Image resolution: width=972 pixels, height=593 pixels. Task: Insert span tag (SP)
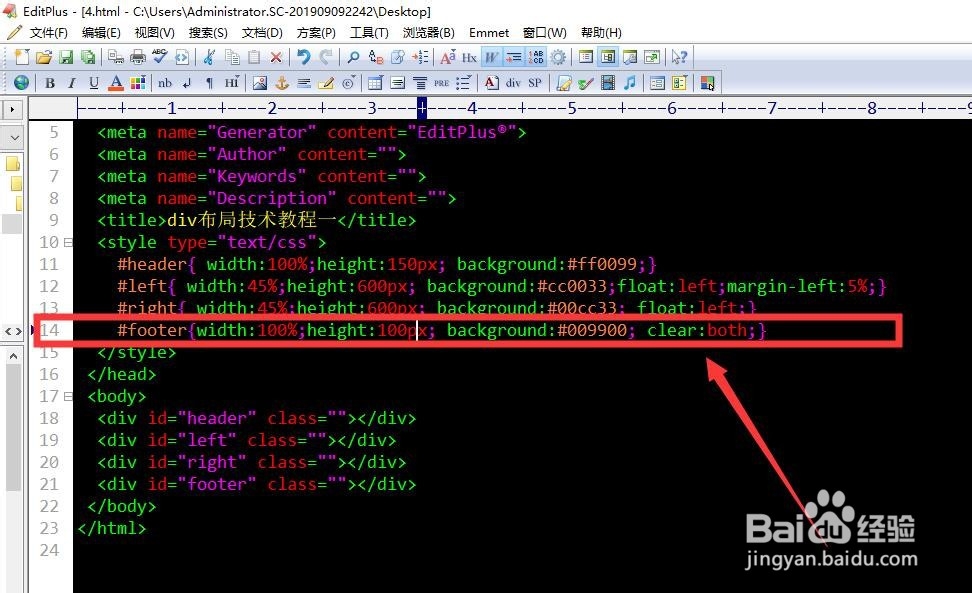[535, 82]
